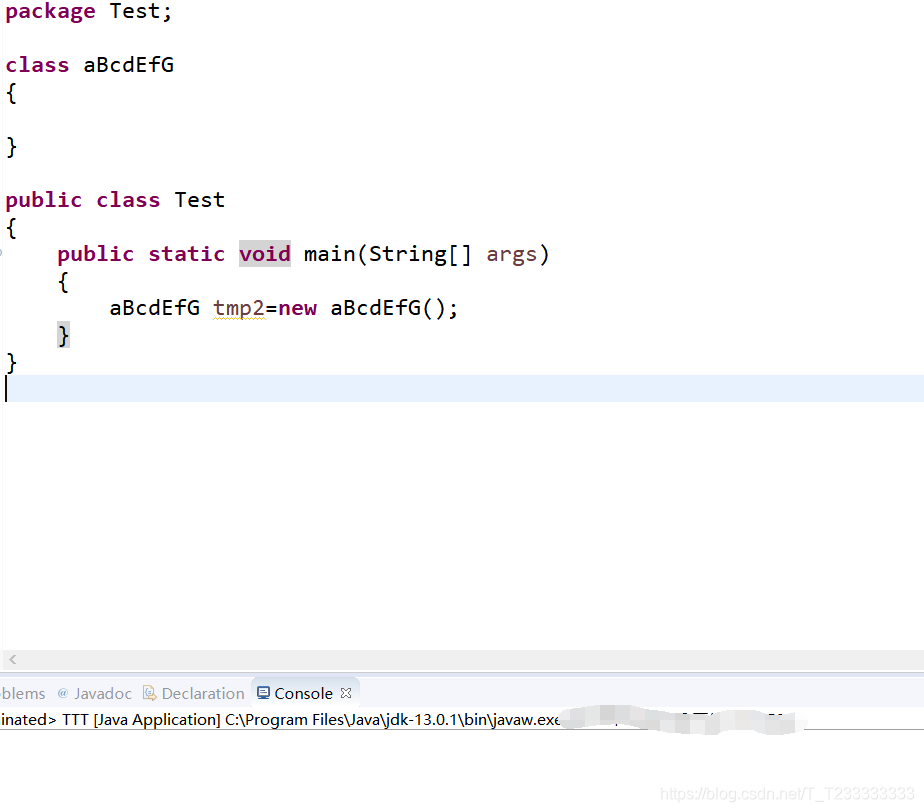Close the Console view with its X icon
This screenshot has width=924, height=812.
pyautogui.click(x=346, y=693)
